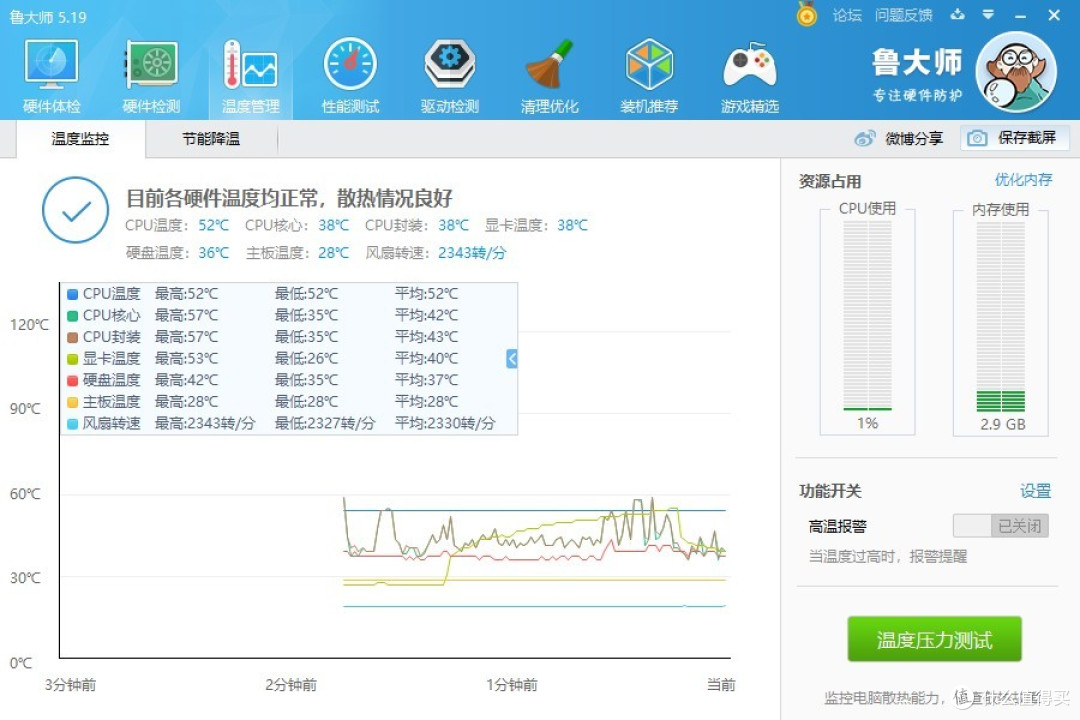Click the 主板温度: 28℃ reading
This screenshot has height=720, width=1080.
pyautogui.click(x=298, y=253)
